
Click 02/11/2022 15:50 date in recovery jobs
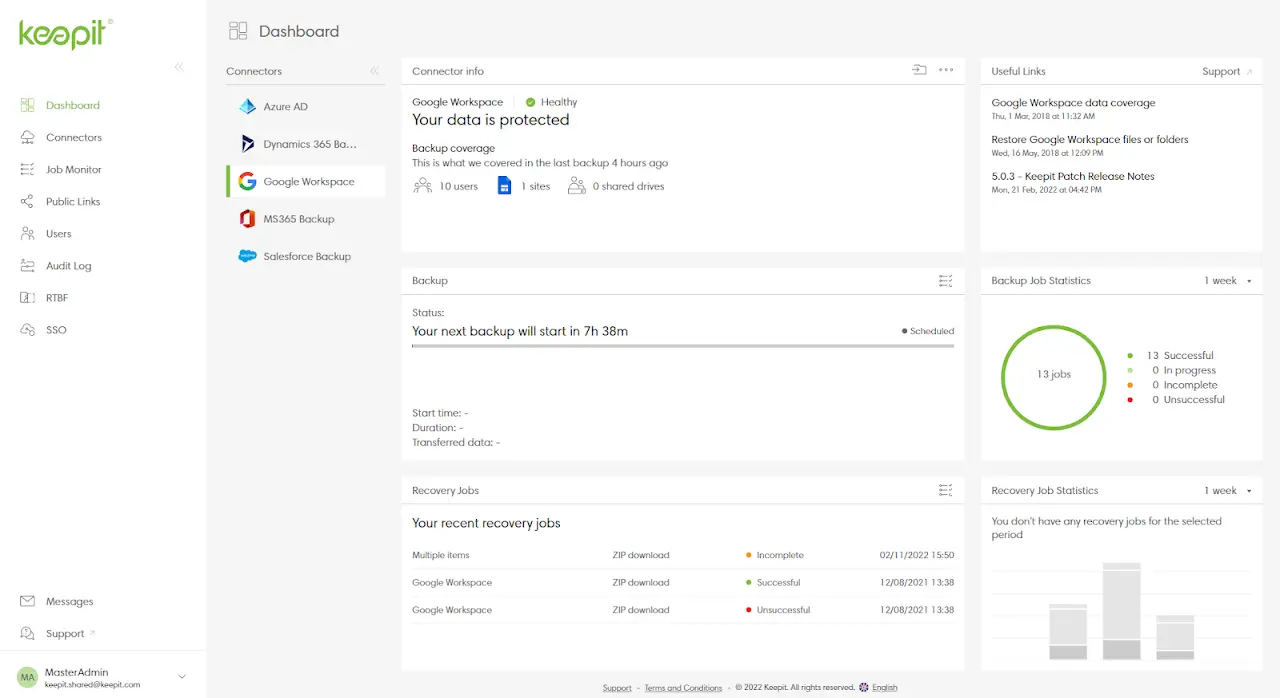click(x=917, y=555)
